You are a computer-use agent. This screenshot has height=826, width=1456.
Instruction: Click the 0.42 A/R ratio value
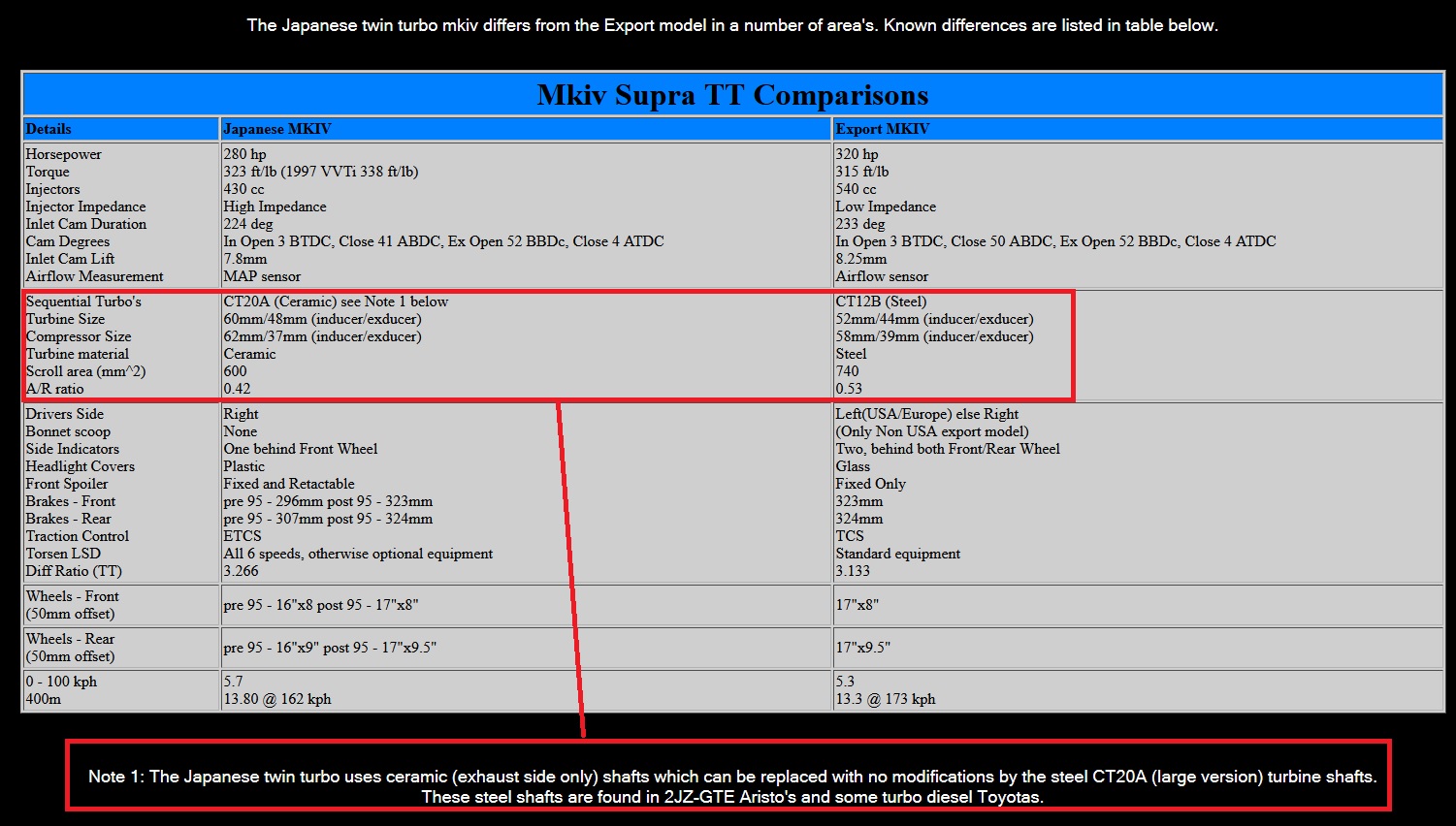click(x=237, y=389)
